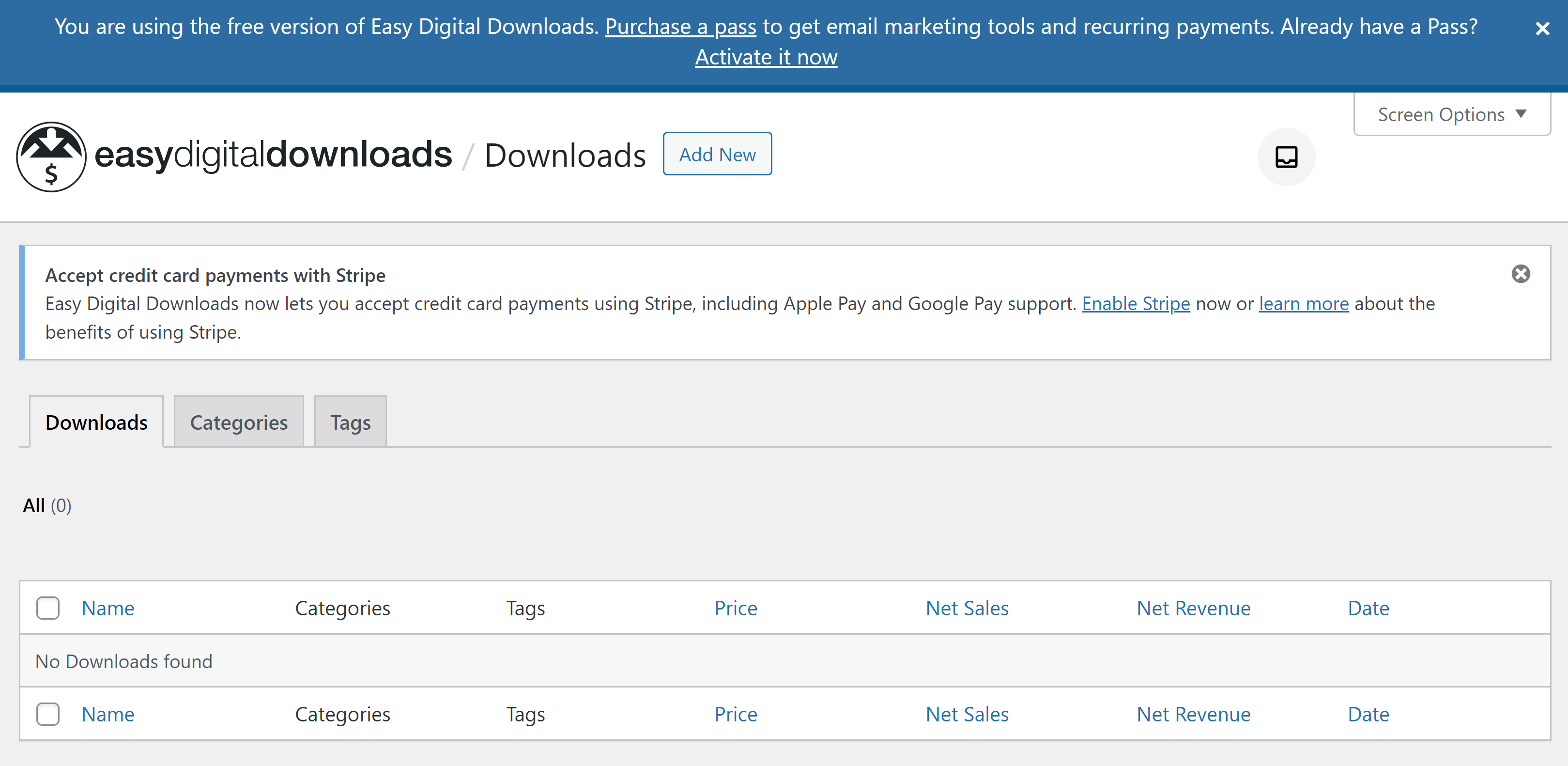Switch to the Downloads tab
Viewport: 1568px width, 766px height.
tap(96, 422)
